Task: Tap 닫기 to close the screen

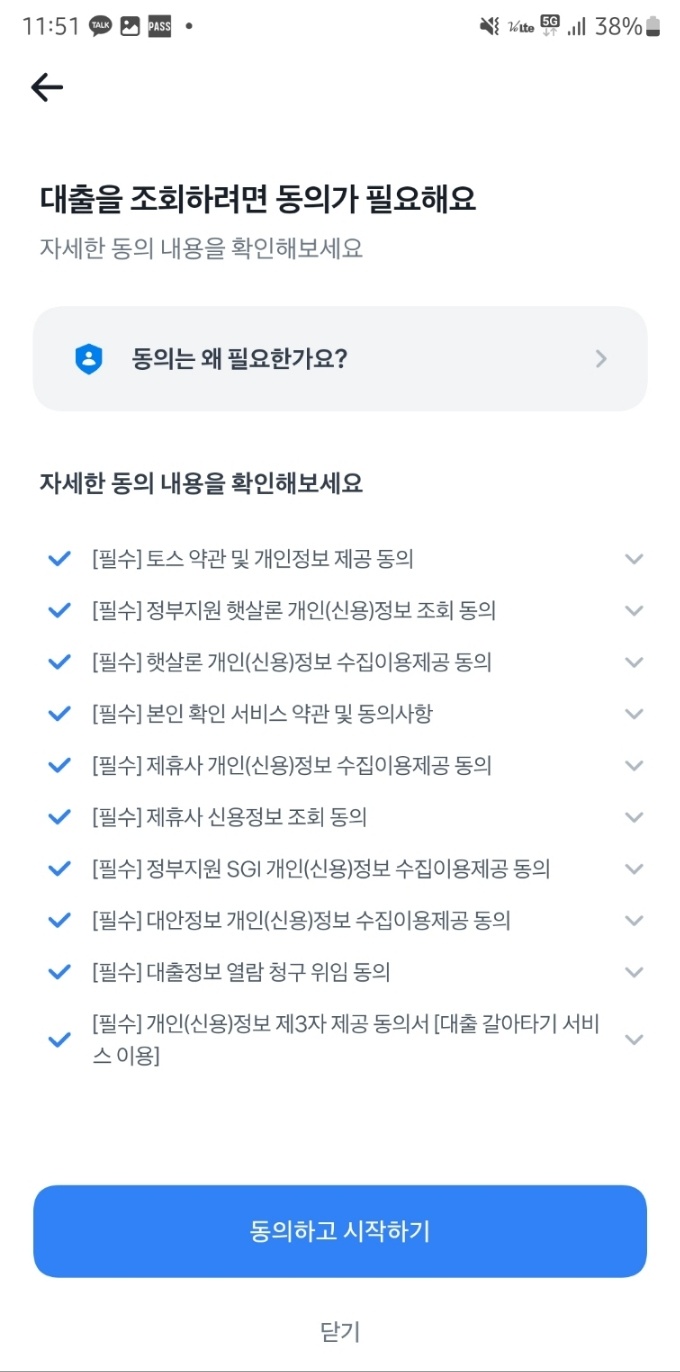Action: (339, 1331)
